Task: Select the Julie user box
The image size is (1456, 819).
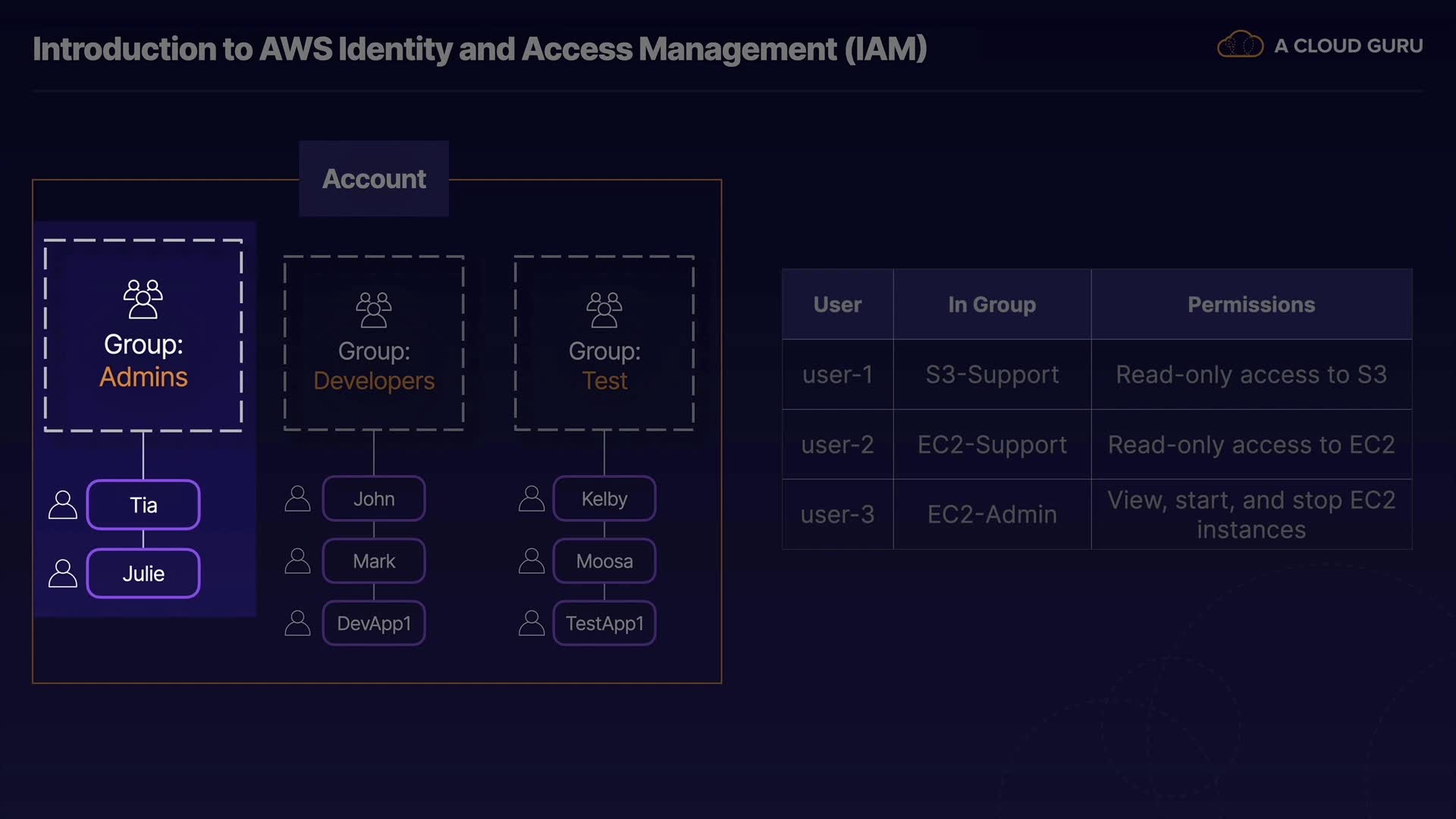Action: 143,573
